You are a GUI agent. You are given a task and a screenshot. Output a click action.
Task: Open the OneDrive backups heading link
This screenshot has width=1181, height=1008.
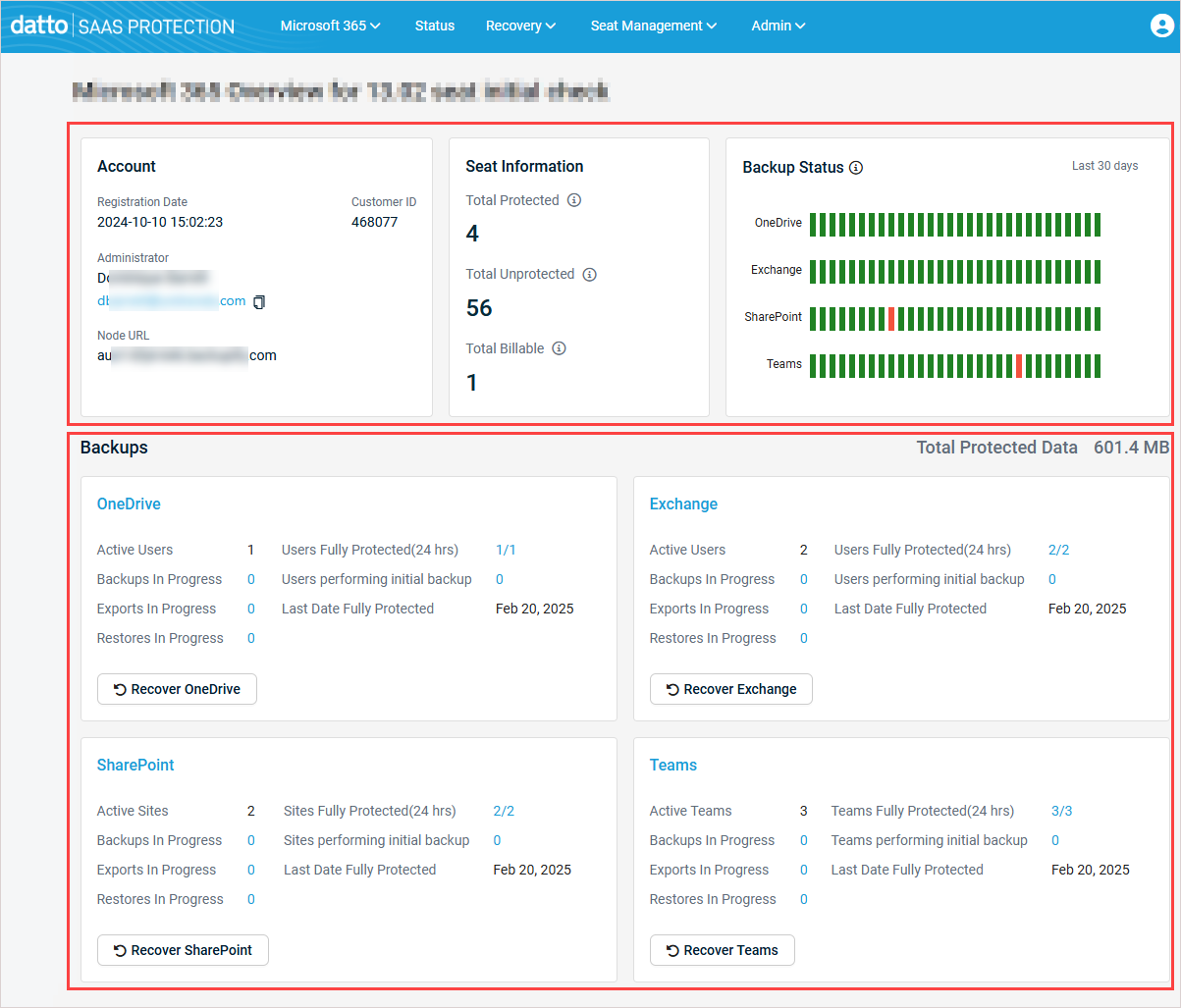point(129,504)
